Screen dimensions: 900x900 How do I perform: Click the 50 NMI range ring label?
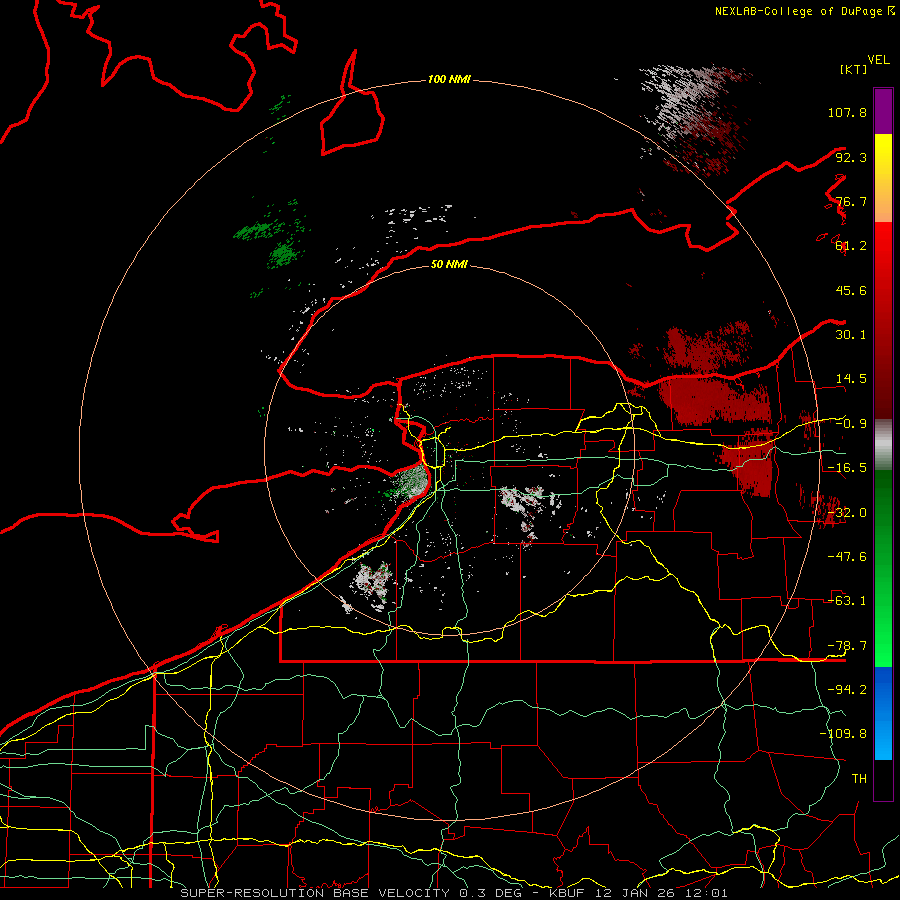449,264
